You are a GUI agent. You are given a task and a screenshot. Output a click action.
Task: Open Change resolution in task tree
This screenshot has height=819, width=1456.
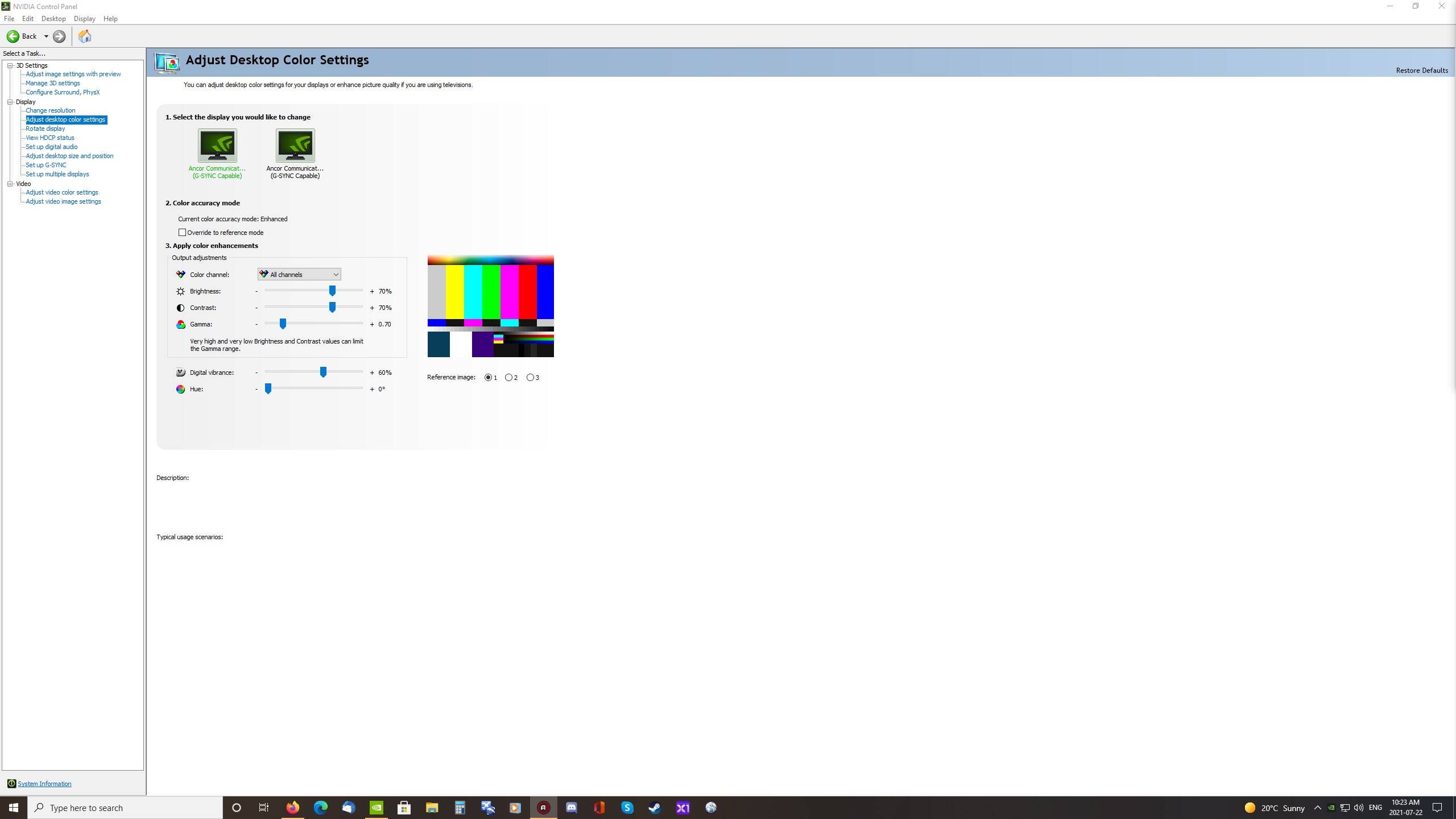tap(50, 110)
